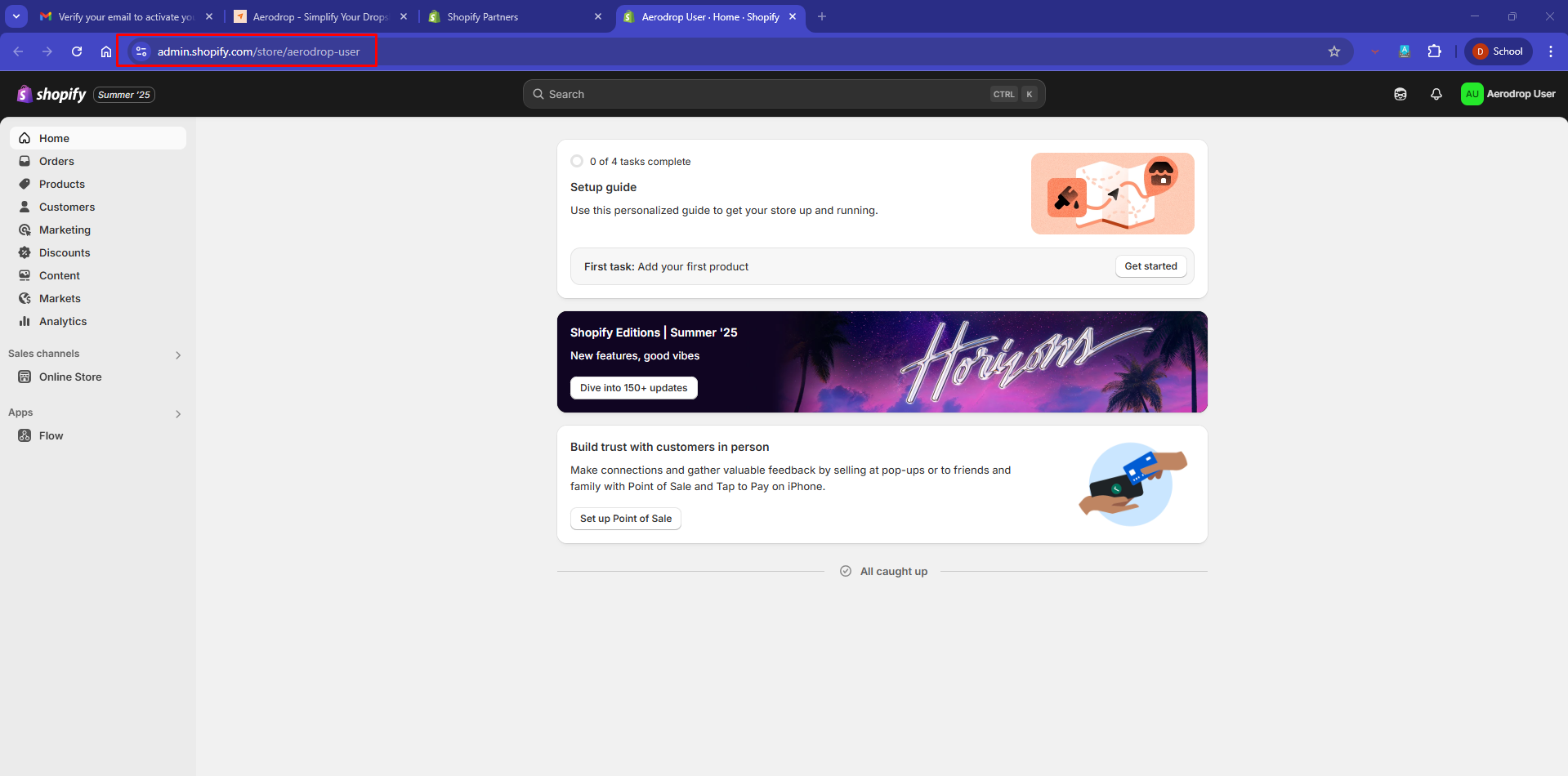
Task: Open the School profile button
Action: [1499, 51]
